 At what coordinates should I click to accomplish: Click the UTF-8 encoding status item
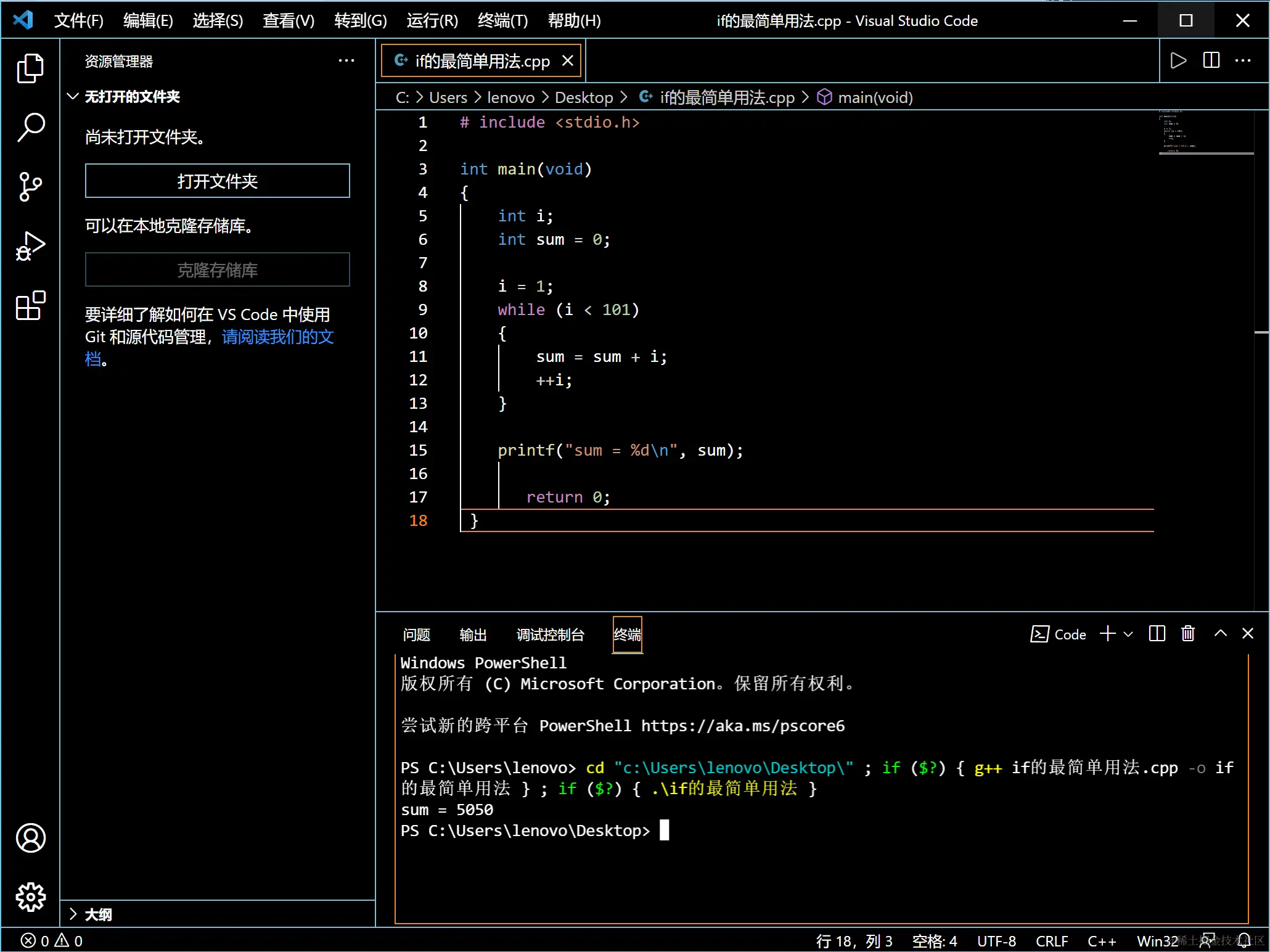[x=996, y=941]
